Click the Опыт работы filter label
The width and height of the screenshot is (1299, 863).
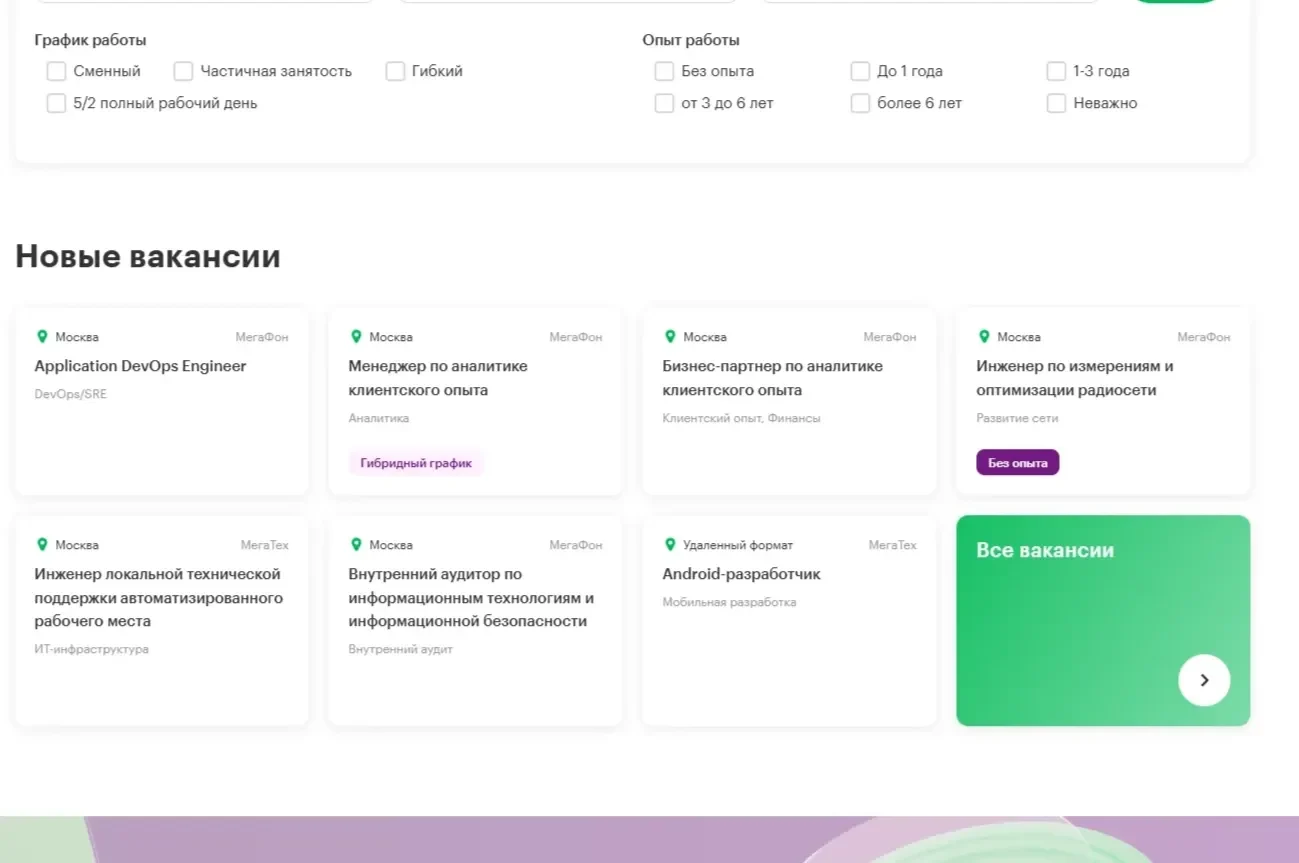(x=691, y=40)
